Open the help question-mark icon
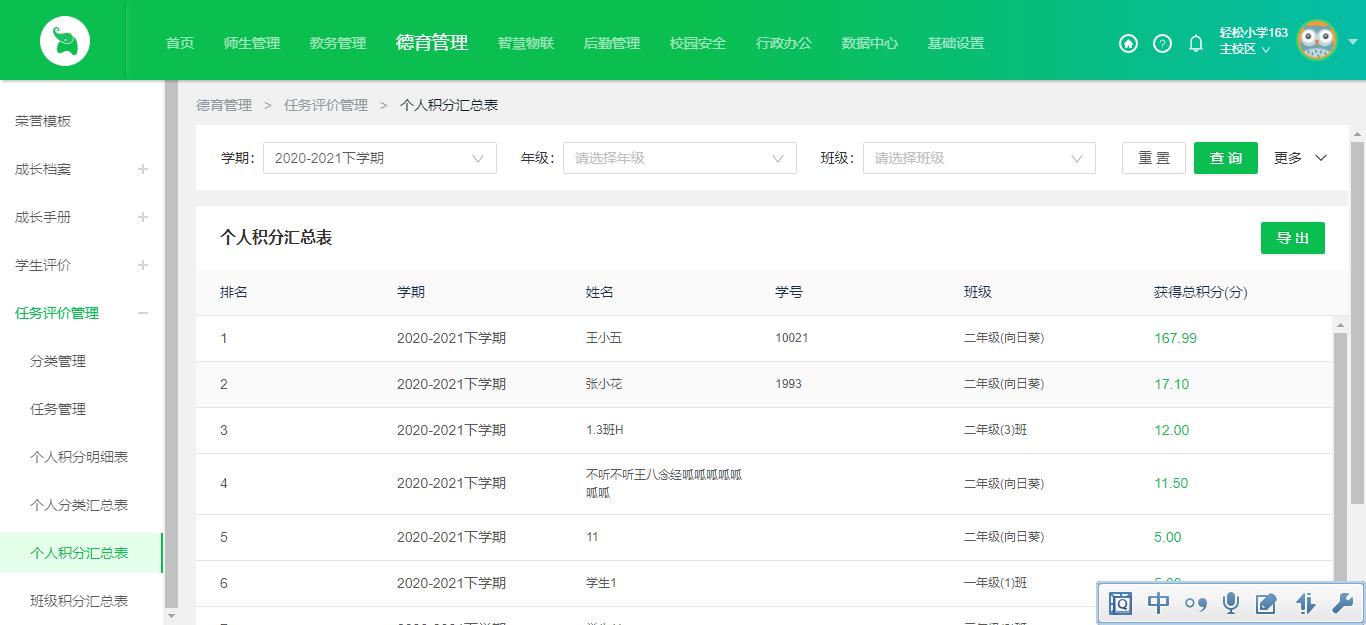Image resolution: width=1366 pixels, height=625 pixels. pos(1162,44)
